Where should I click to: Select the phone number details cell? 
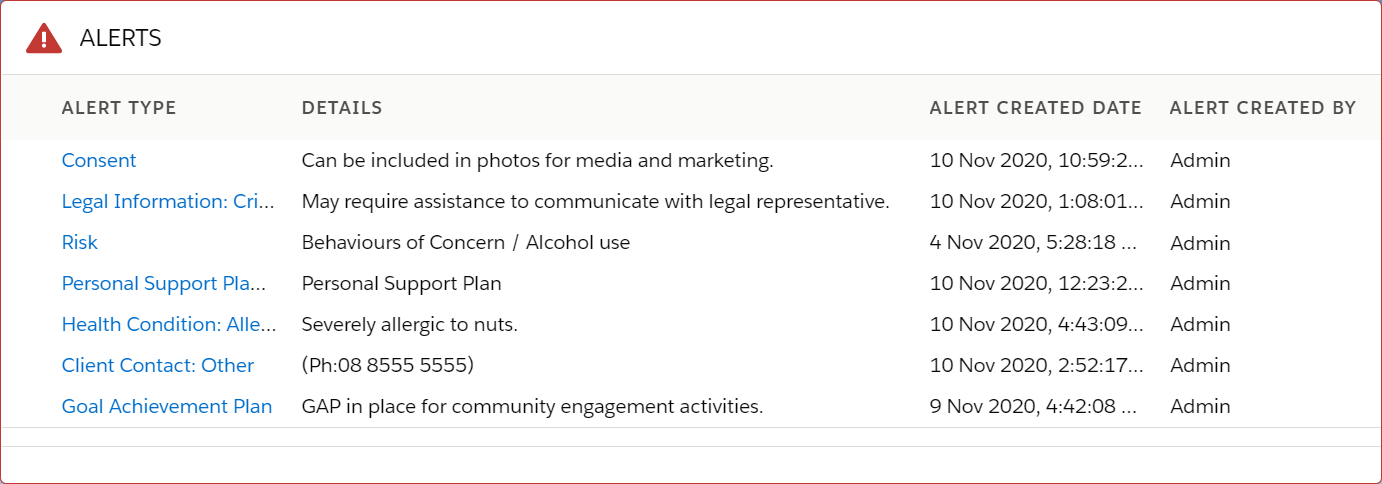pyautogui.click(x=388, y=365)
